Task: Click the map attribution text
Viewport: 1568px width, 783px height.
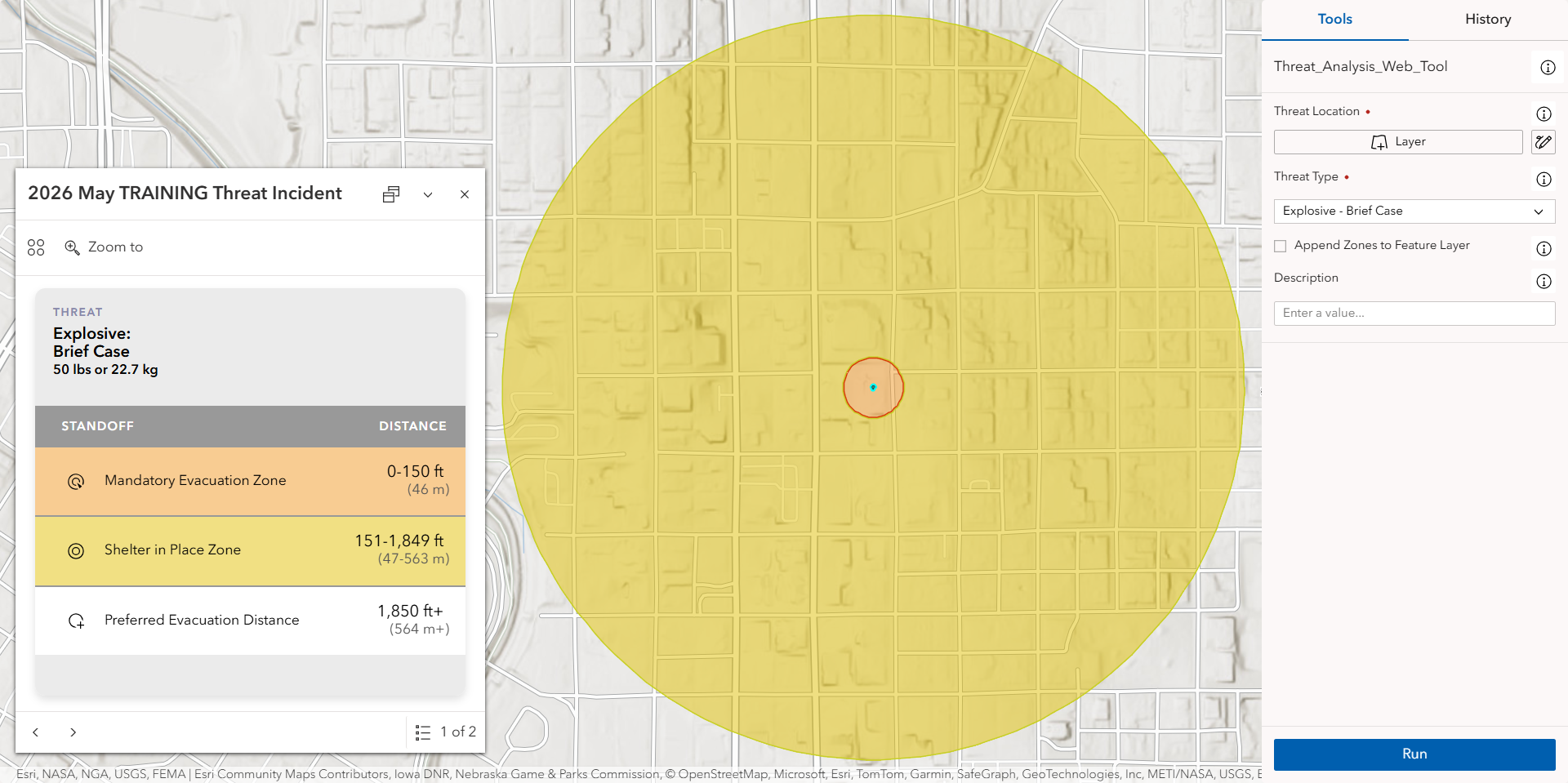Action: point(639,774)
